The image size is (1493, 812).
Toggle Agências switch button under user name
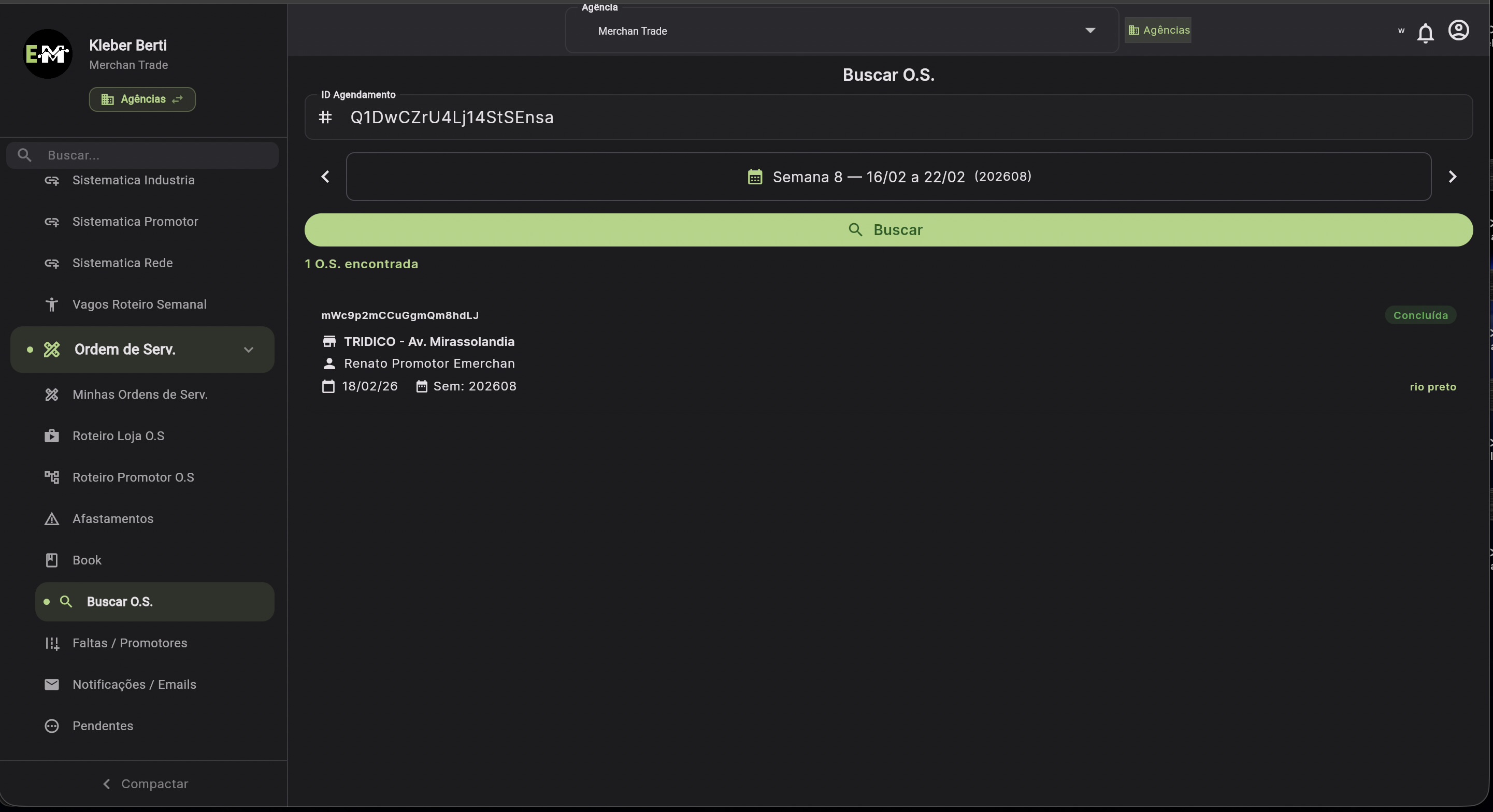coord(142,99)
